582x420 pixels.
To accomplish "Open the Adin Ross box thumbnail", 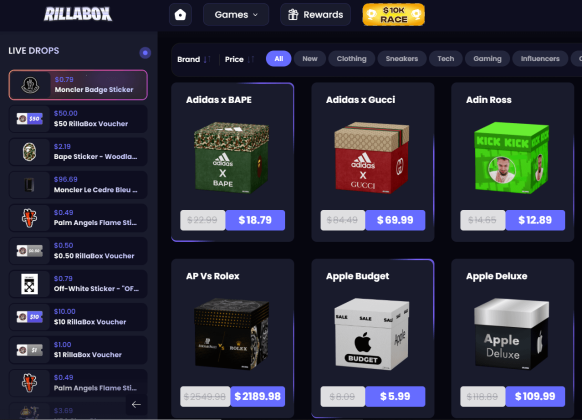I will click(512, 158).
